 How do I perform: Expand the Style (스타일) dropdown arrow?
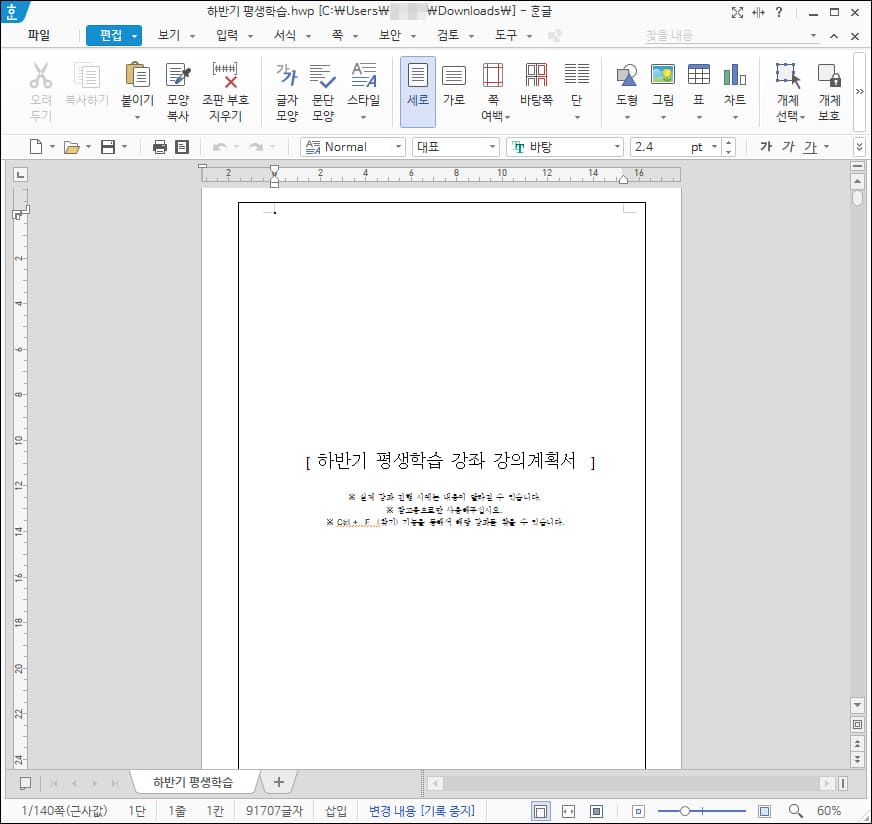(x=364, y=117)
